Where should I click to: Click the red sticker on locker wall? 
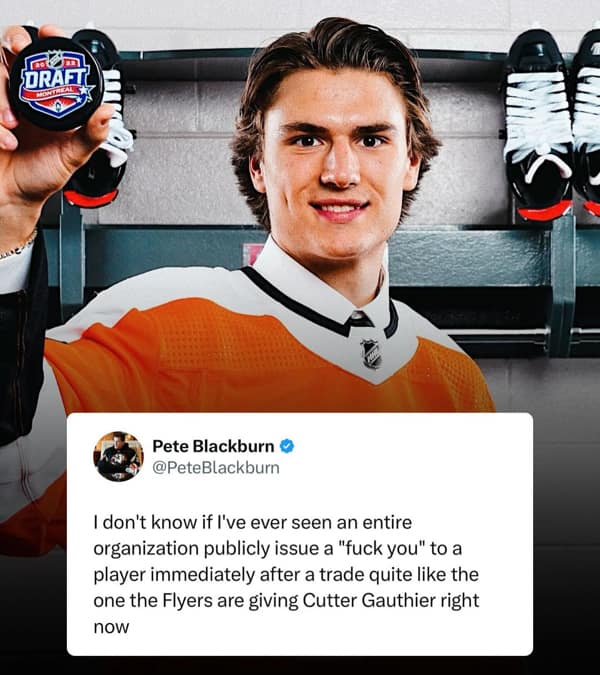(251, 254)
